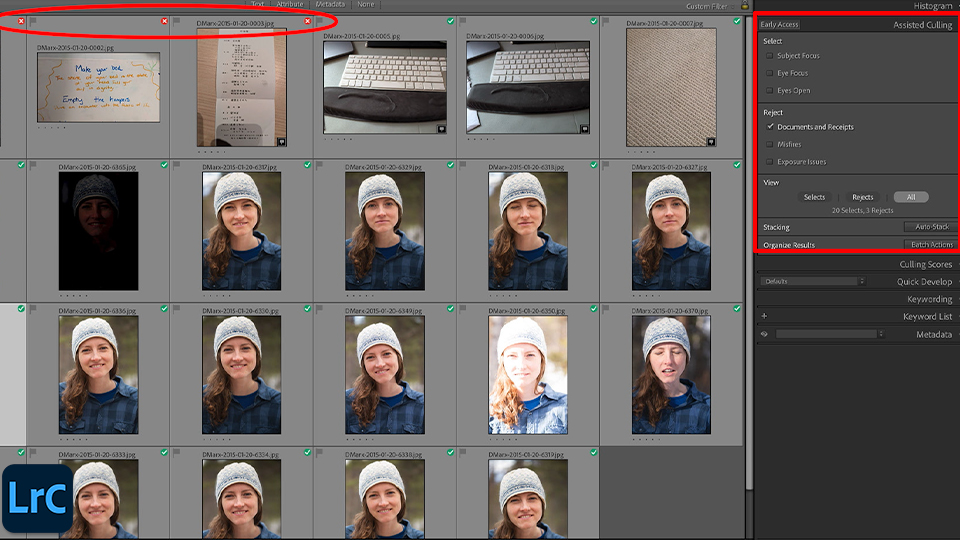Open the Metadata set dropdown

830,334
